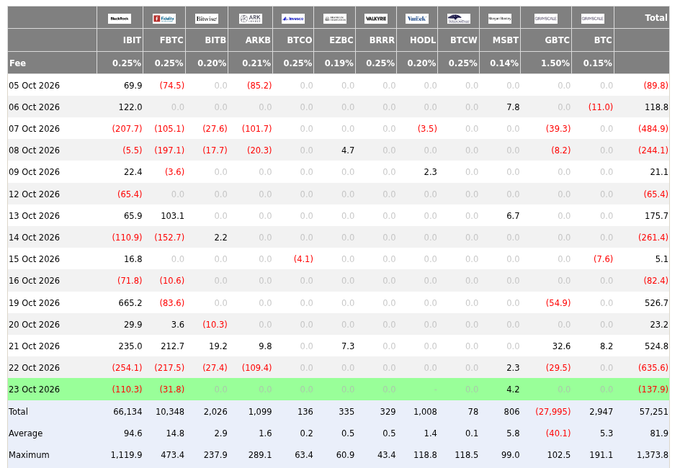Click the total (635.6) for 22 Oct
The image size is (680, 468).
coord(653,368)
